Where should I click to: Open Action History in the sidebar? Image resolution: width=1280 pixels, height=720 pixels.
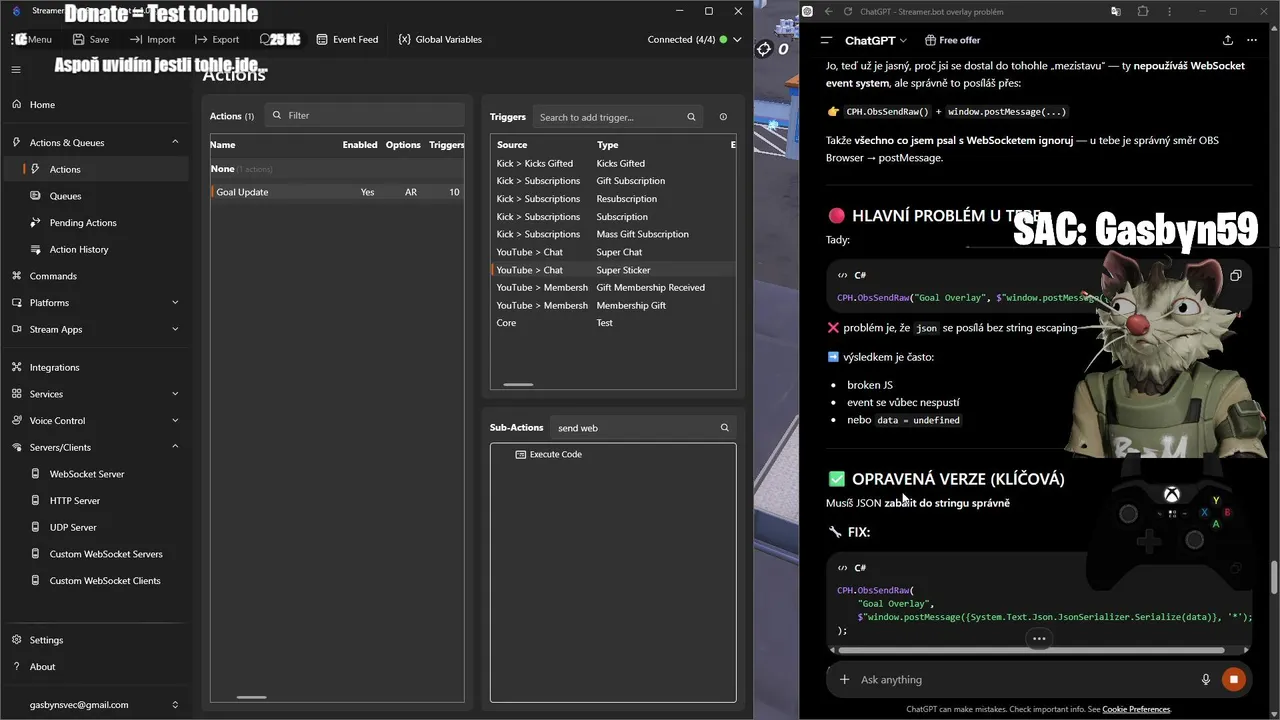pos(79,249)
